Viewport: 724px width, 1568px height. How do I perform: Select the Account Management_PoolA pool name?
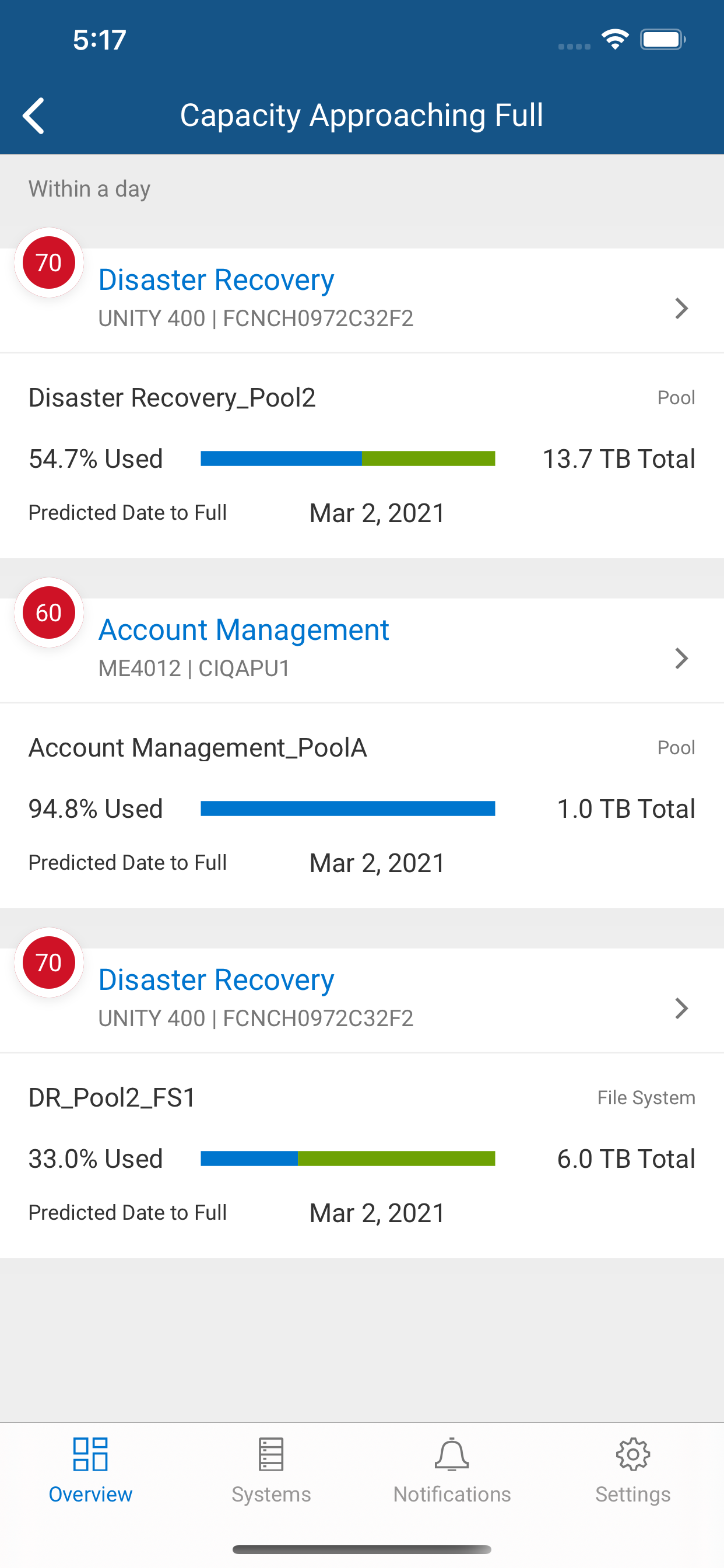click(198, 747)
